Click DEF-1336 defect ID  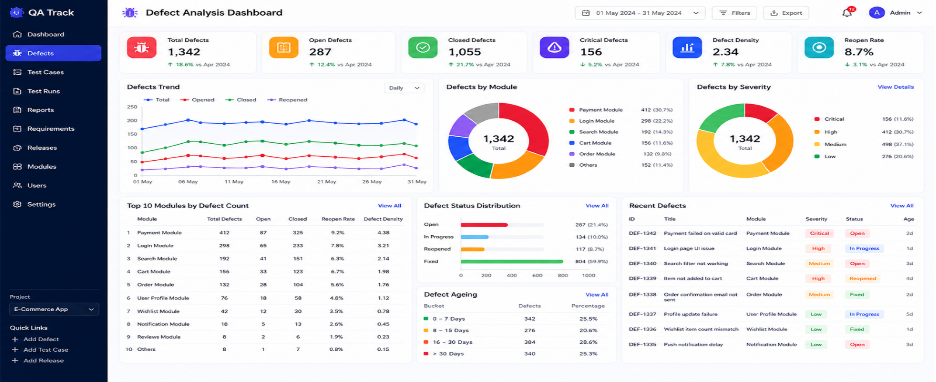(x=642, y=329)
